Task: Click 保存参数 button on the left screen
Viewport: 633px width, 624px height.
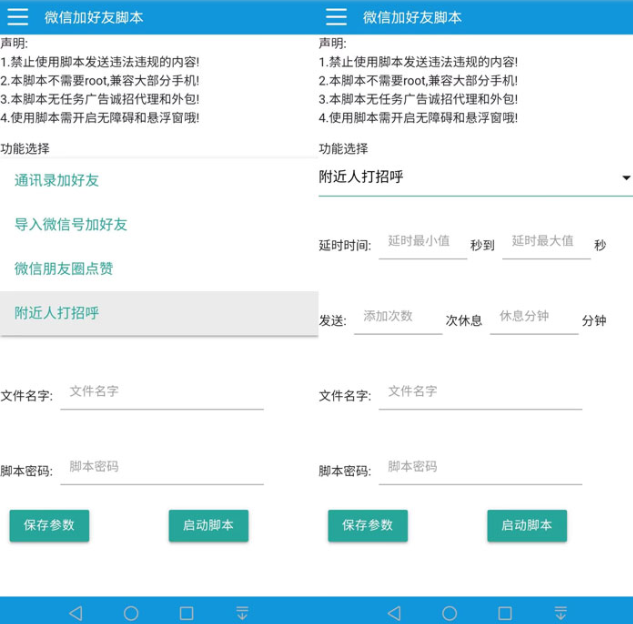Action: [x=49, y=525]
